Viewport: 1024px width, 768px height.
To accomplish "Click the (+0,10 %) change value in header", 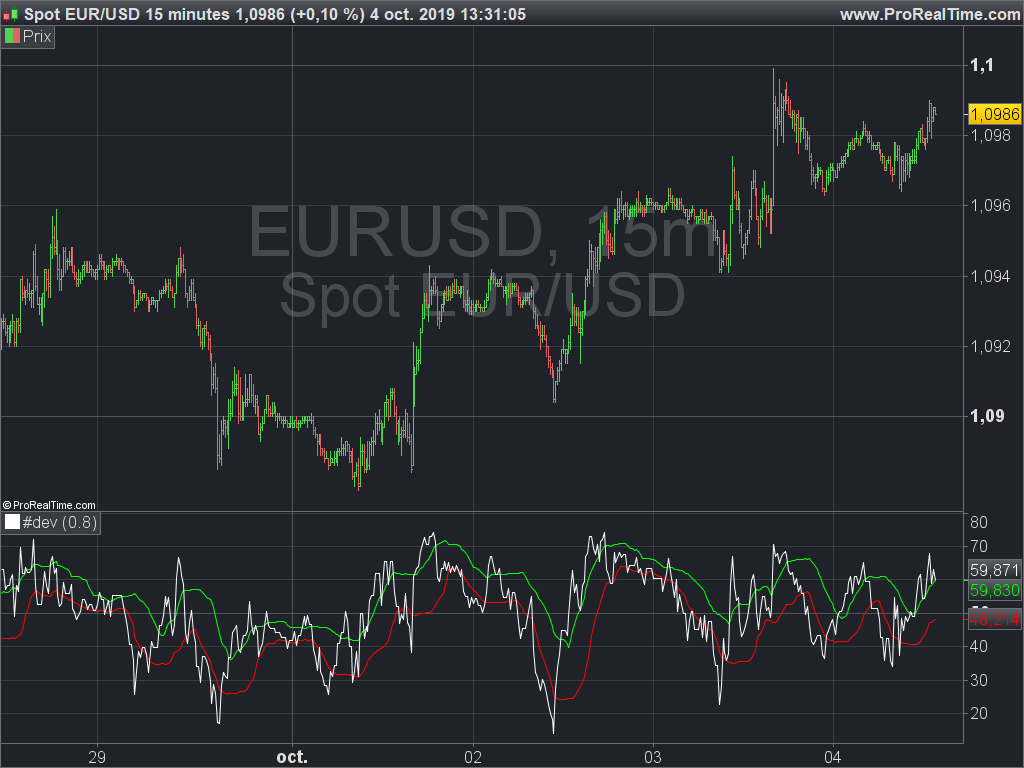I will [x=327, y=14].
